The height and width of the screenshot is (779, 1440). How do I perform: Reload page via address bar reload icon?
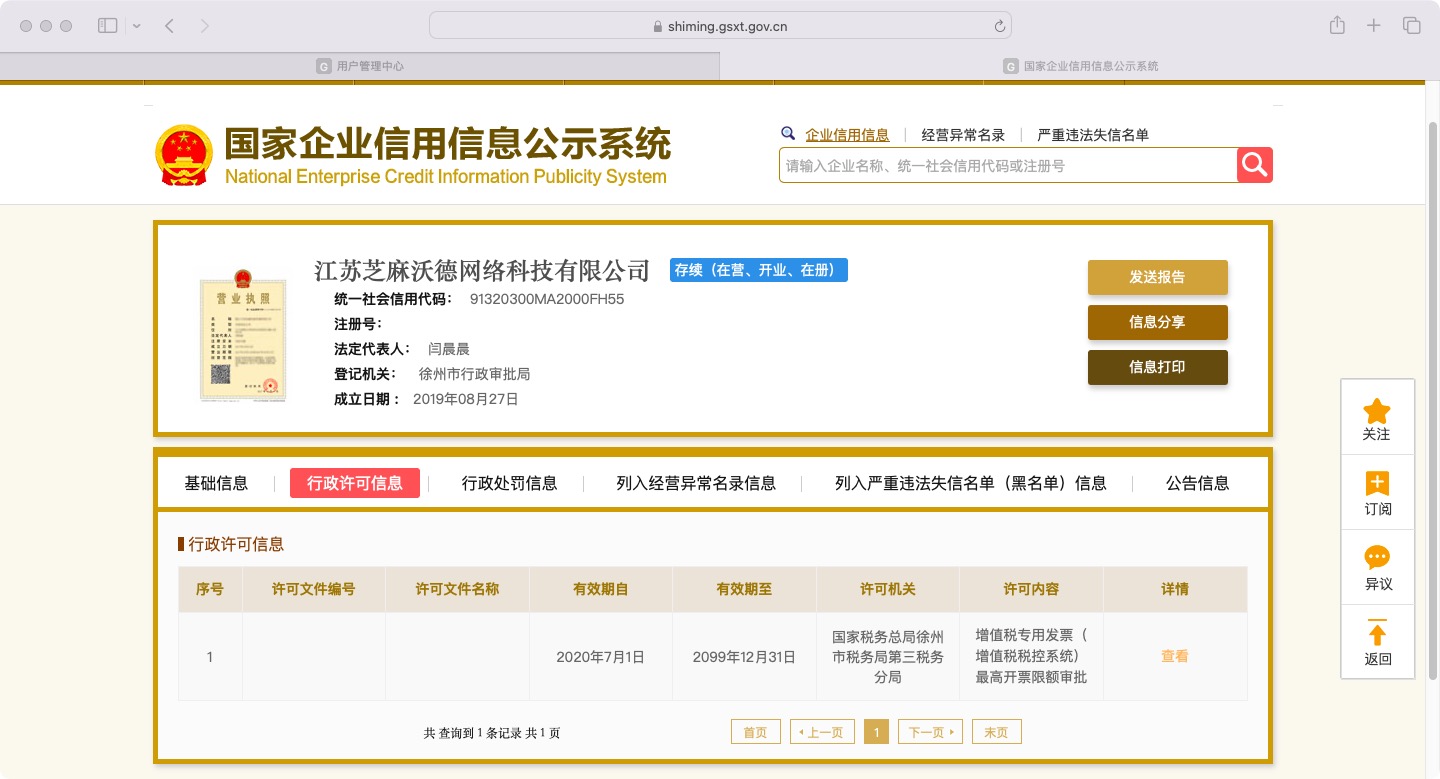[999, 27]
